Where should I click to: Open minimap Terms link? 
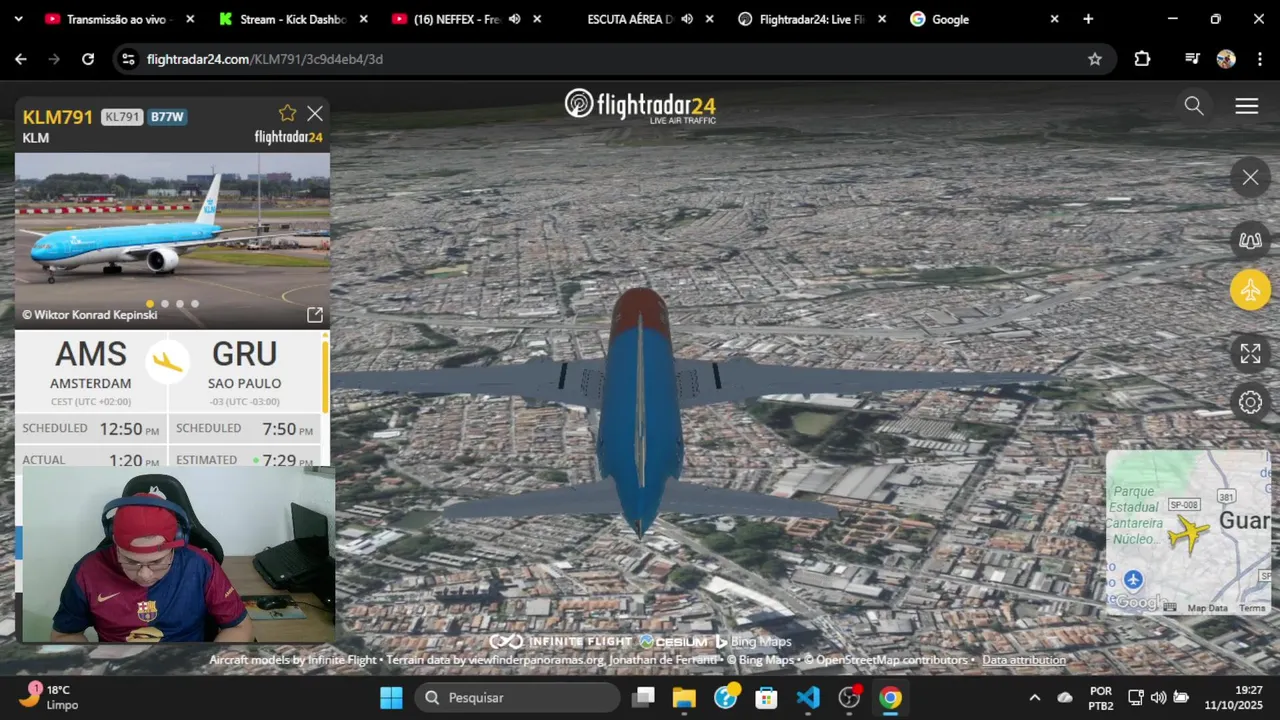[x=1252, y=608]
